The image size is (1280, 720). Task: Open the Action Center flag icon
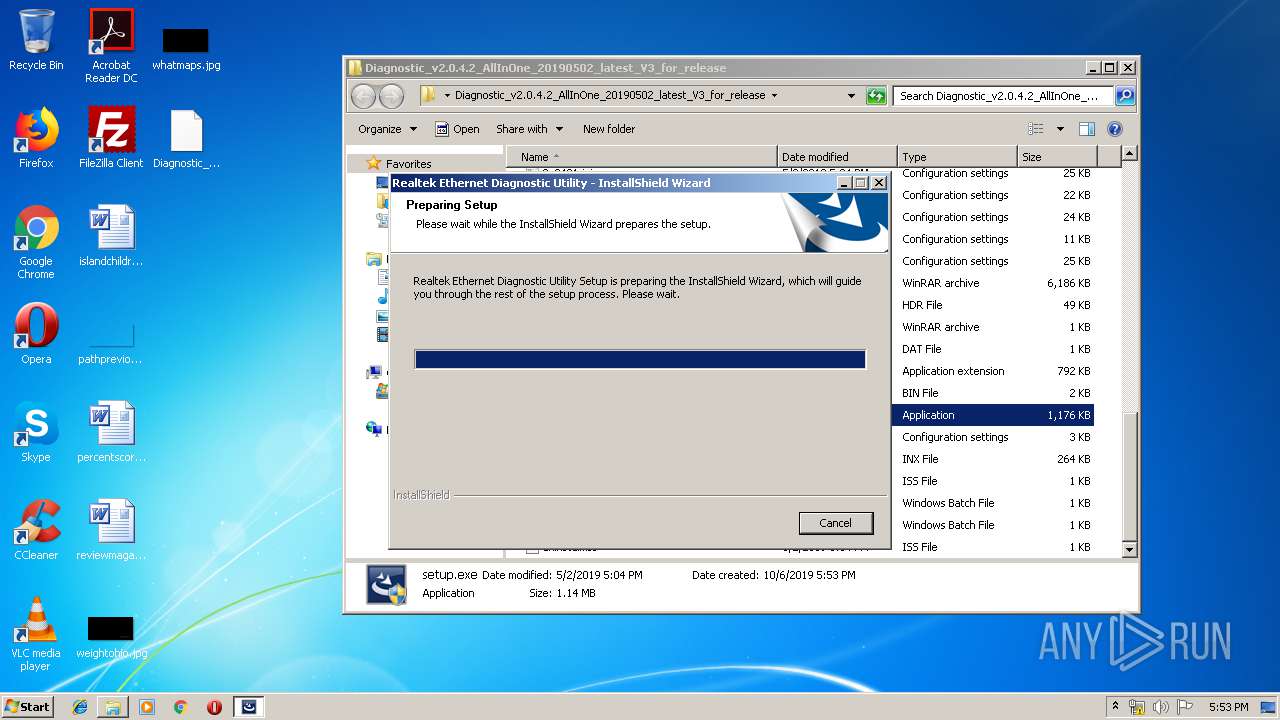click(1185, 707)
